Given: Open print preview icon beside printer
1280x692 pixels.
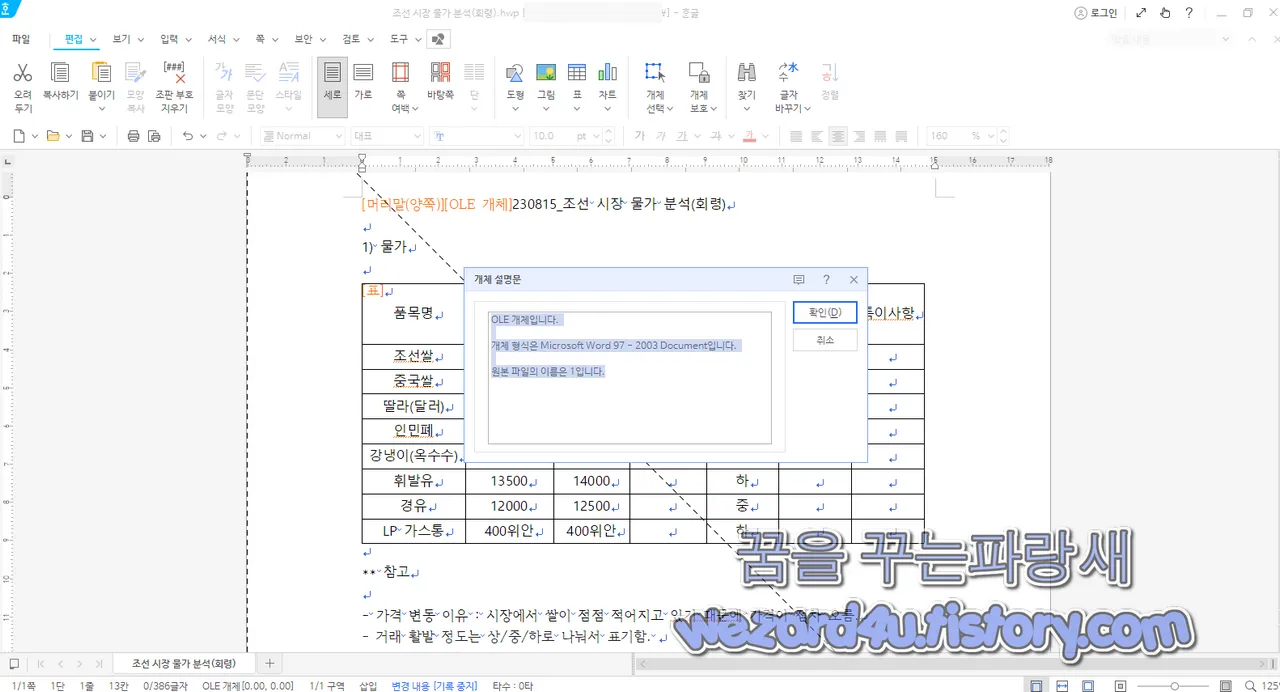Looking at the screenshot, I should pyautogui.click(x=154, y=136).
